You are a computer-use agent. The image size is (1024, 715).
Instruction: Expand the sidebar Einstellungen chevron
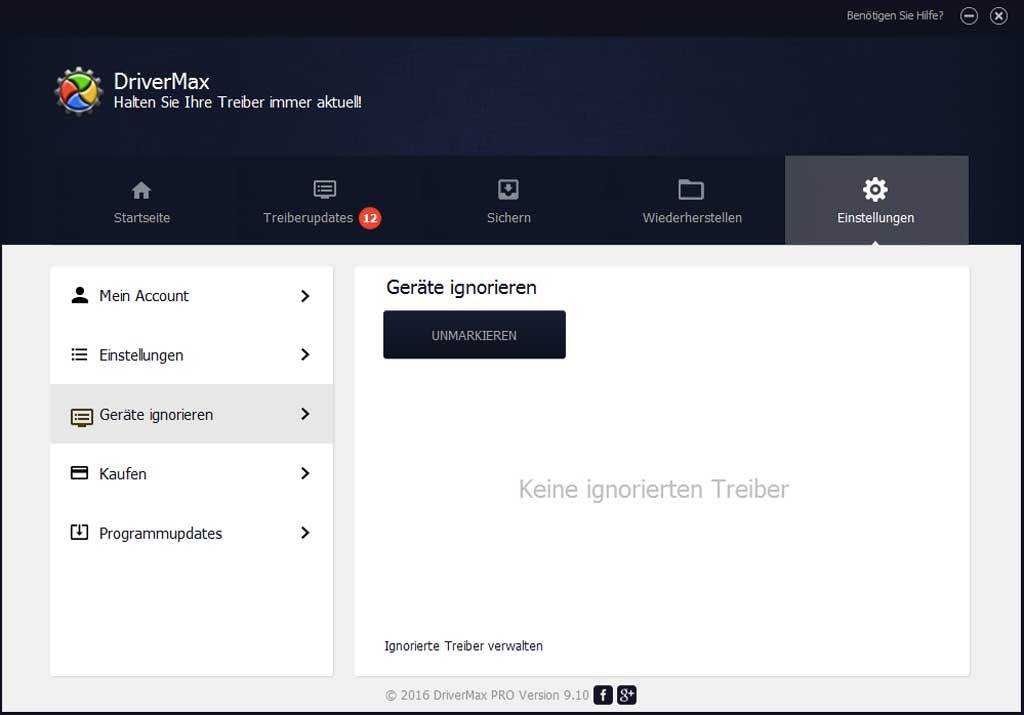pos(305,355)
